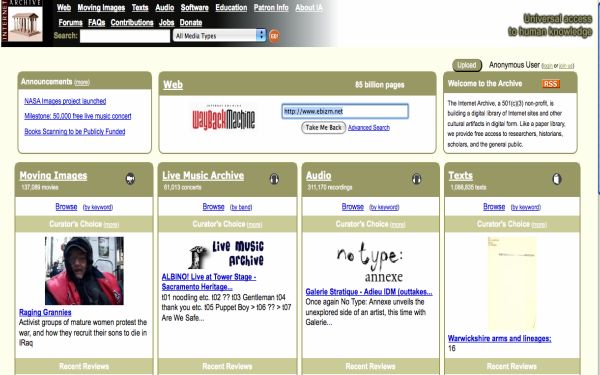The width and height of the screenshot is (600, 375).
Task: Open the Web menu in top navigation
Action: click(x=64, y=8)
